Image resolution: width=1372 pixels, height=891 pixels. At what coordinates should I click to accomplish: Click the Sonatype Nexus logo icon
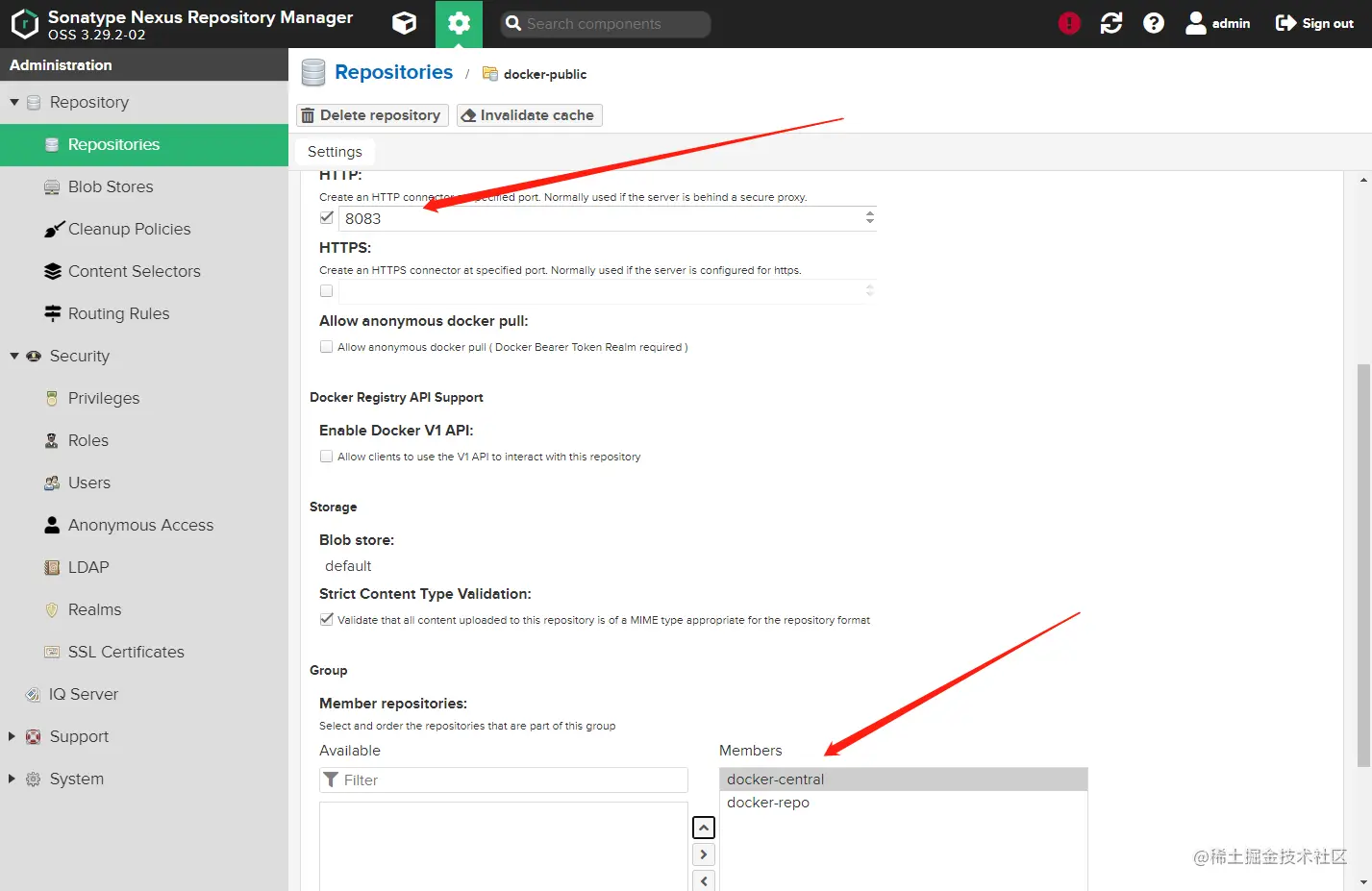(x=24, y=24)
